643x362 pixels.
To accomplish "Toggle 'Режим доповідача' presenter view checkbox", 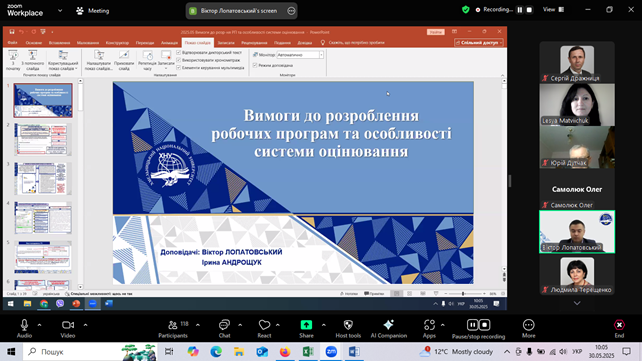I will (255, 65).
